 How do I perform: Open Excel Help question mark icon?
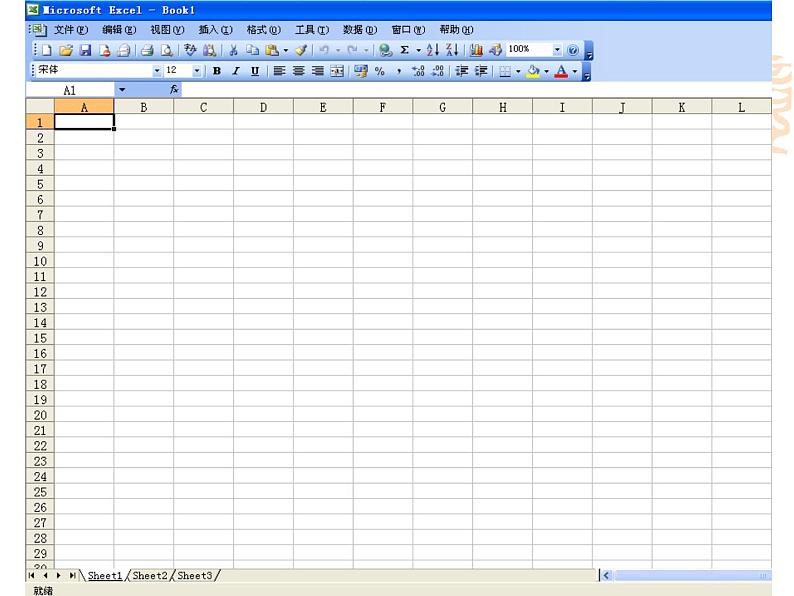573,50
